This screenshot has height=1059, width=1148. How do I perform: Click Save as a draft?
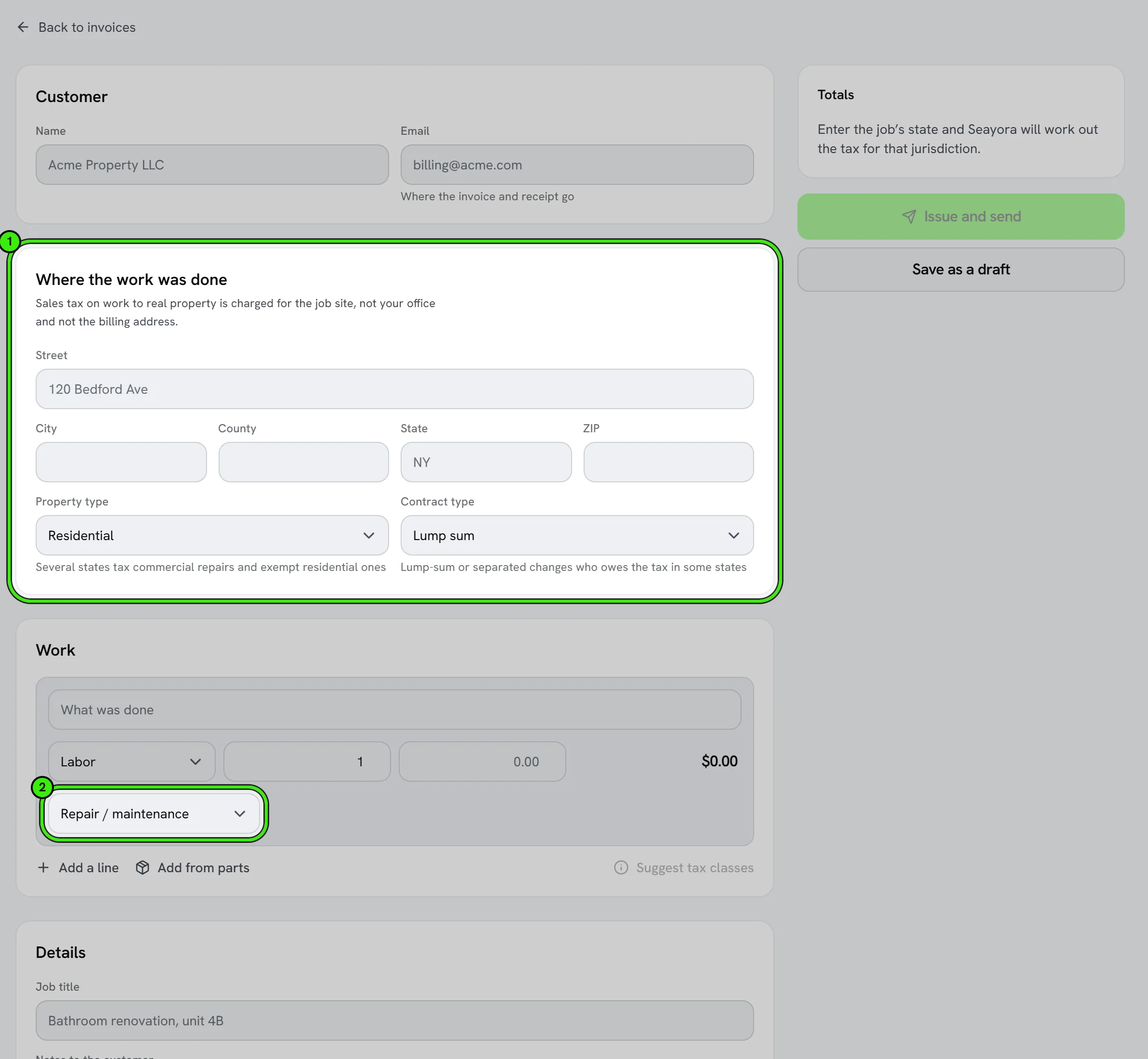(961, 270)
